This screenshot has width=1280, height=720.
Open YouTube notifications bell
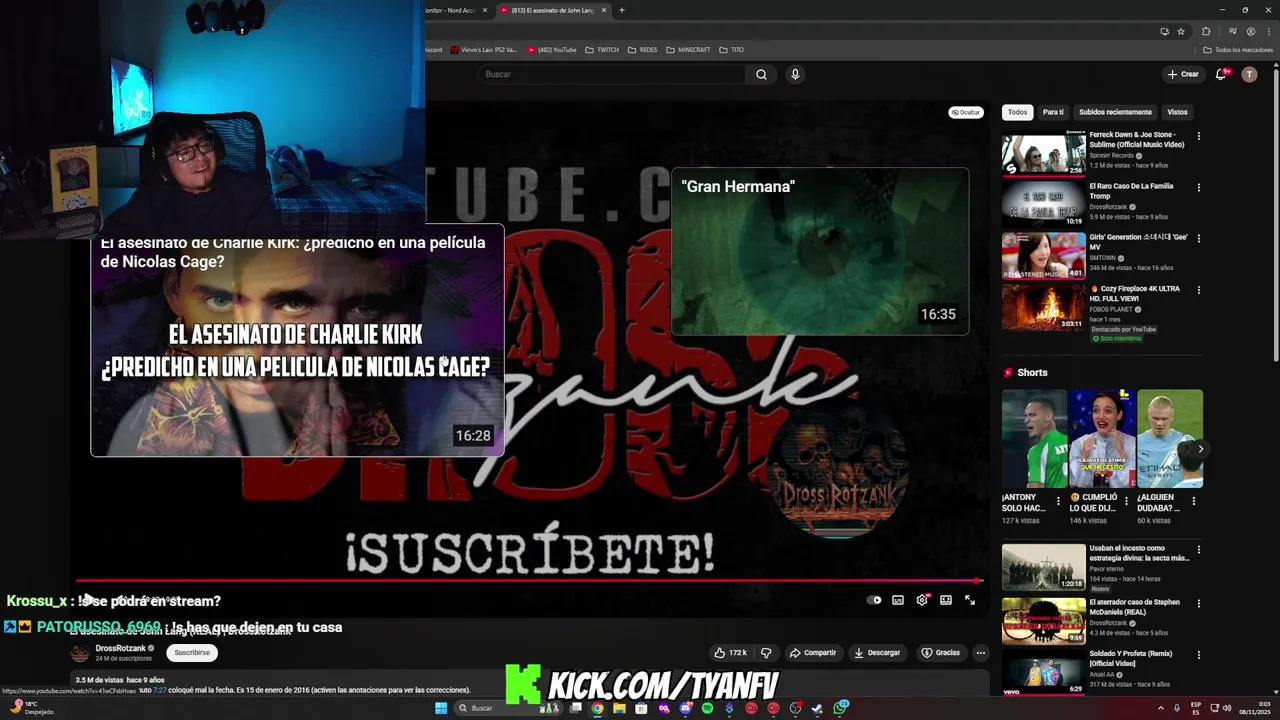[x=1221, y=74]
